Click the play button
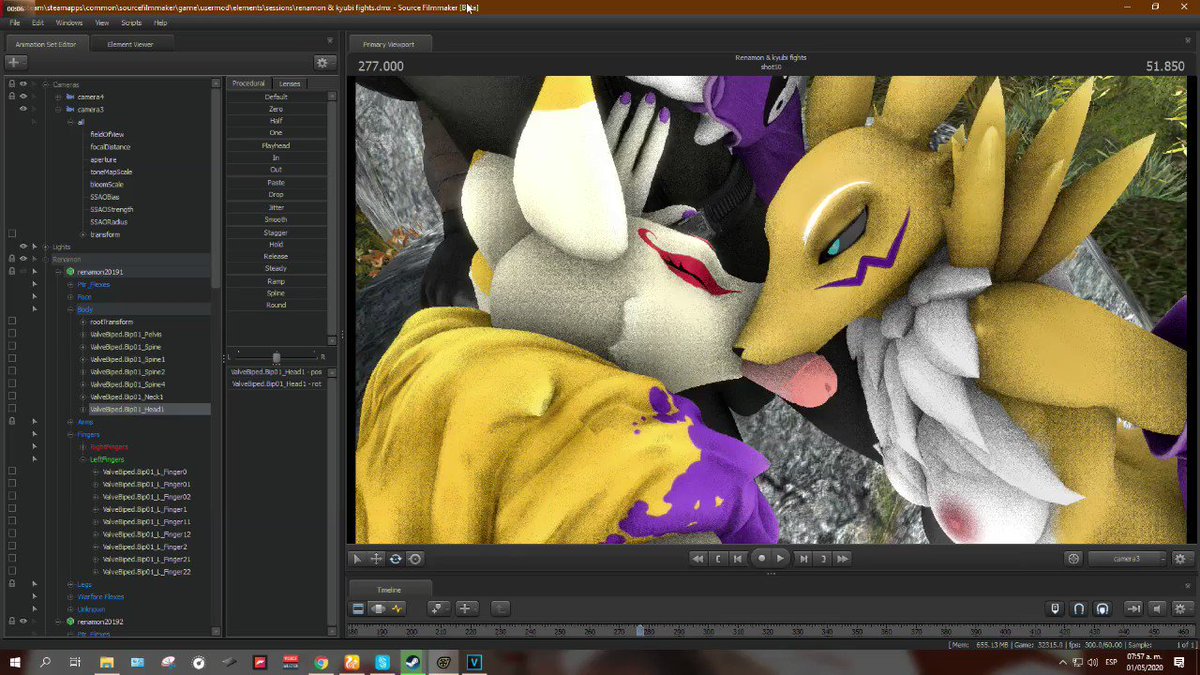Screen dimensions: 1200x675 coord(781,559)
